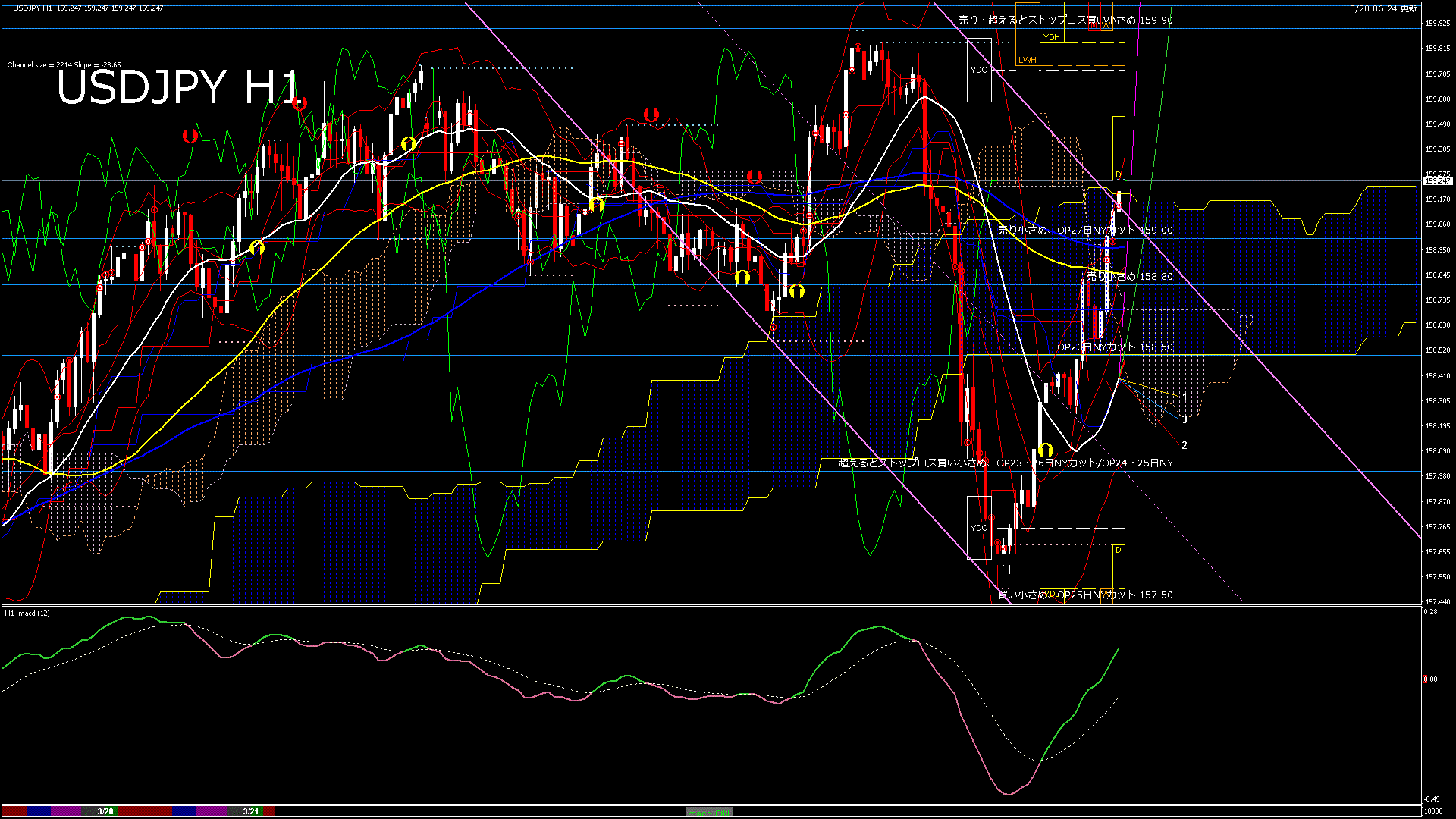This screenshot has width=1456, height=819.
Task: Click the 159.247 price tag on the price axis
Action: click(1439, 180)
